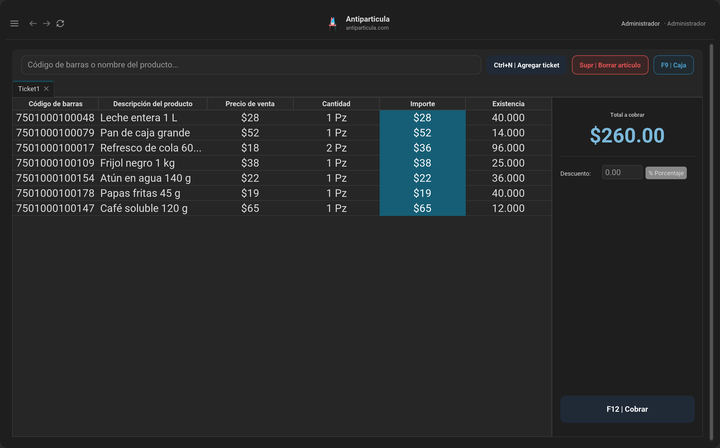Click the Supr | Borrar artículo button

pos(610,65)
